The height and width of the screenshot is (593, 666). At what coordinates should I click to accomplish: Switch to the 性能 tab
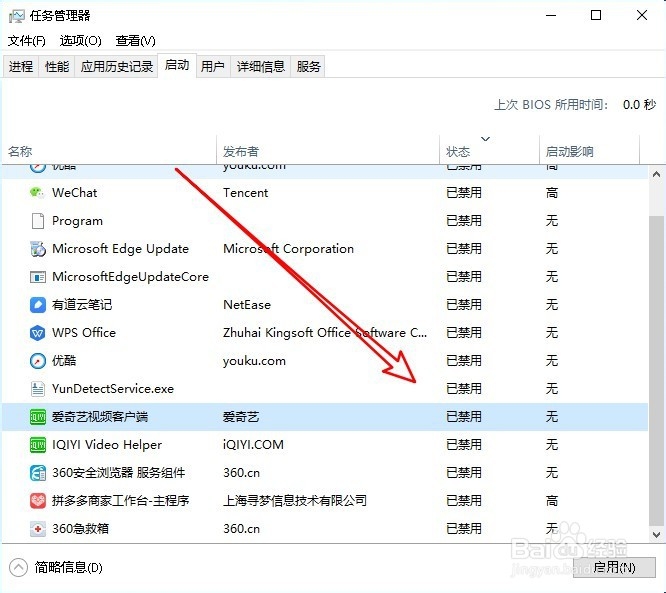tap(57, 67)
